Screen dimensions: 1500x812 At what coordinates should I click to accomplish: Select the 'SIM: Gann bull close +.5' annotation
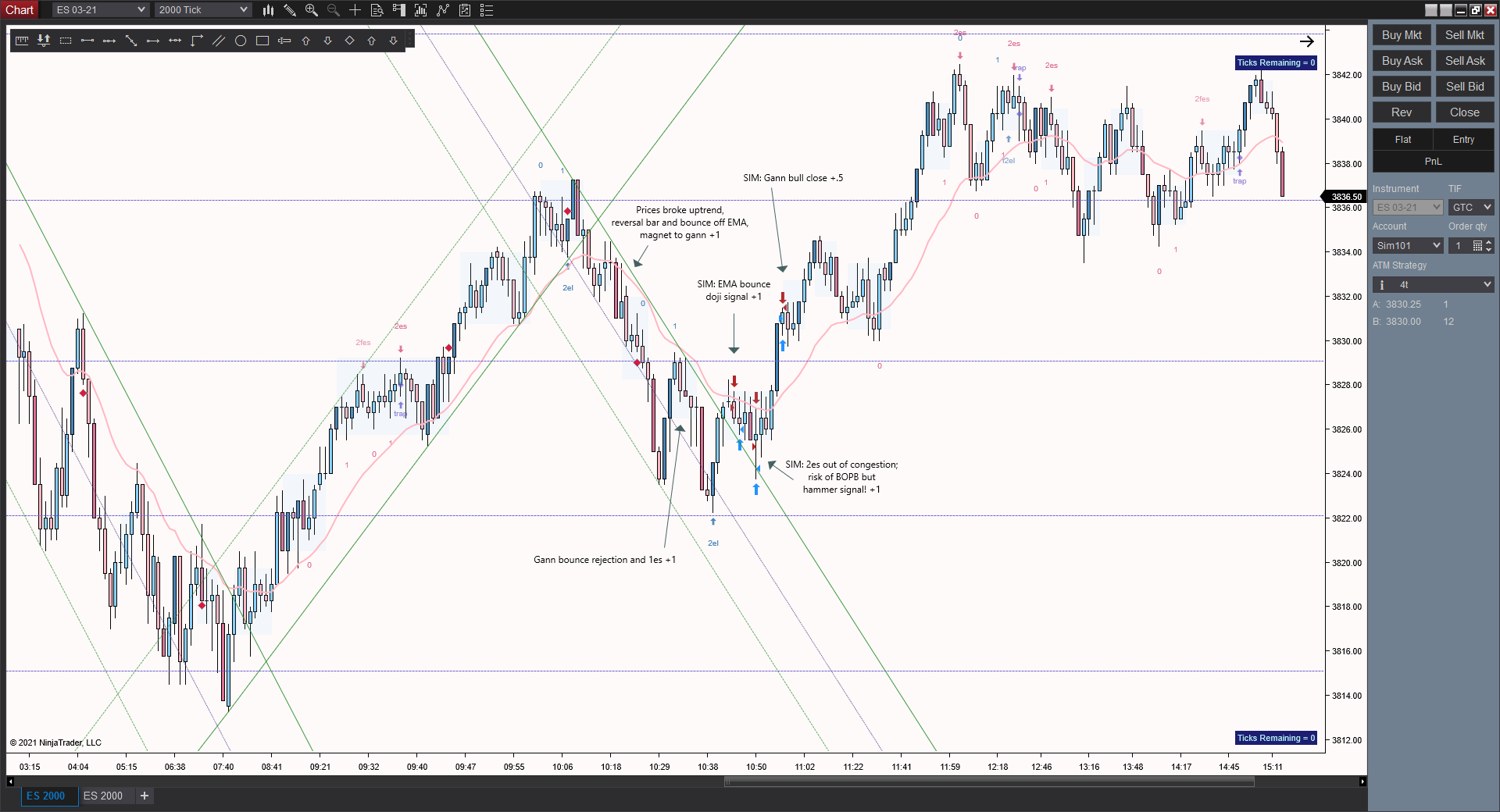(793, 178)
